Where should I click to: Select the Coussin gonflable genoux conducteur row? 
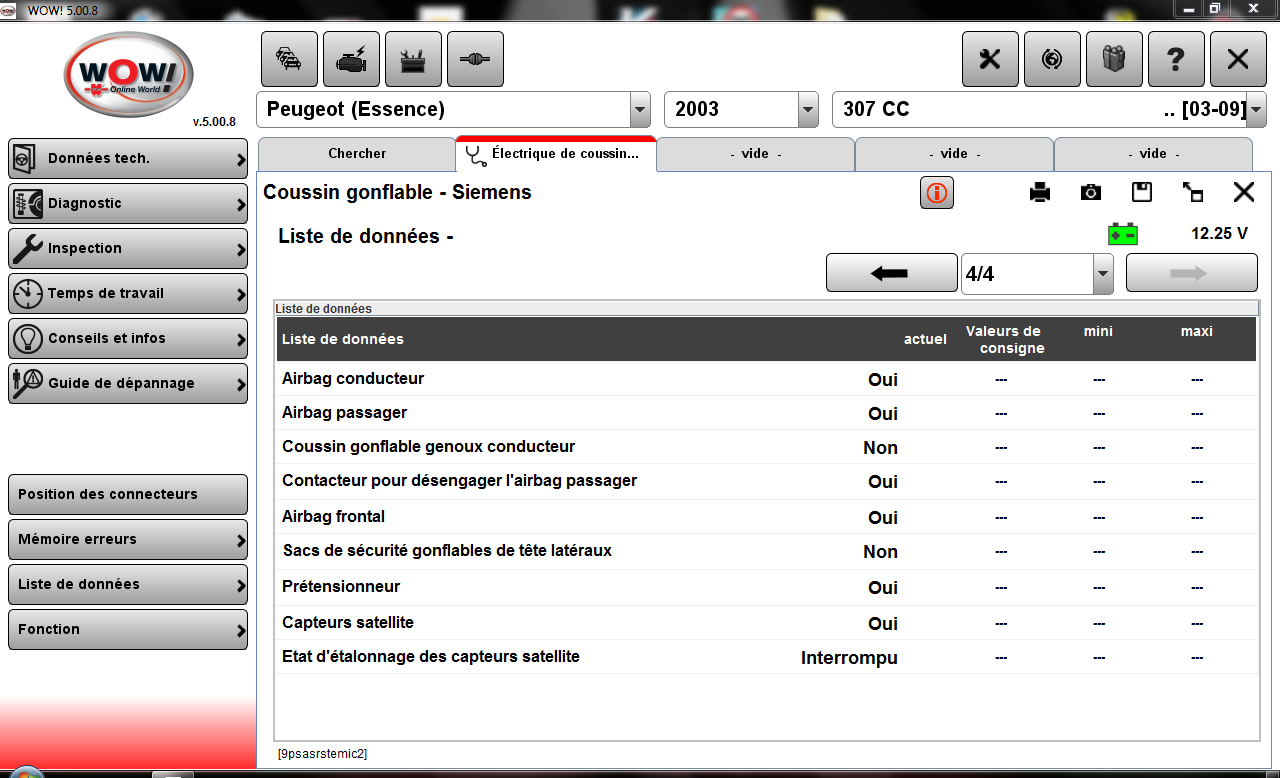766,447
